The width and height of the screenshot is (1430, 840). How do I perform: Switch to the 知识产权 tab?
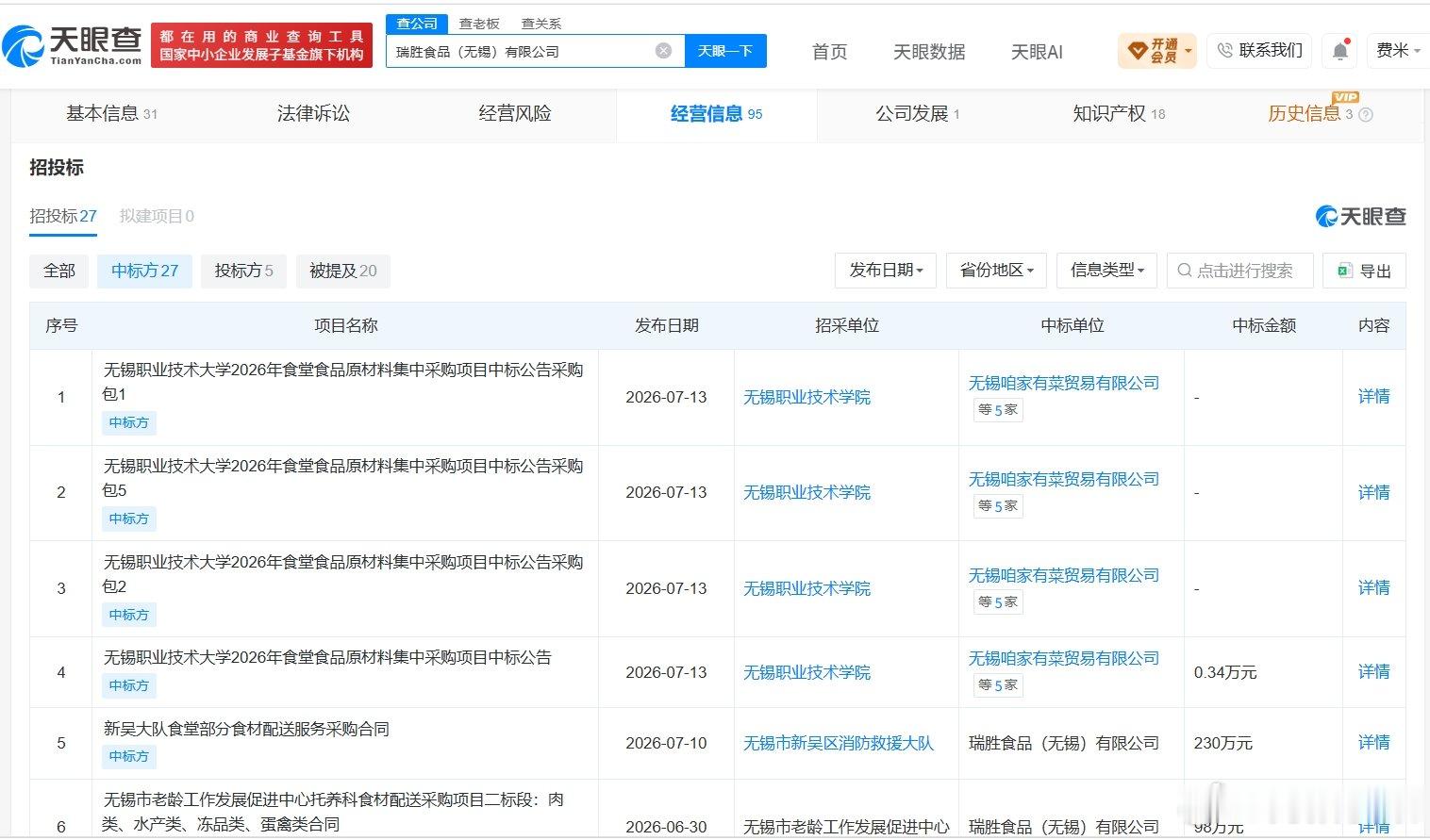point(1119,114)
